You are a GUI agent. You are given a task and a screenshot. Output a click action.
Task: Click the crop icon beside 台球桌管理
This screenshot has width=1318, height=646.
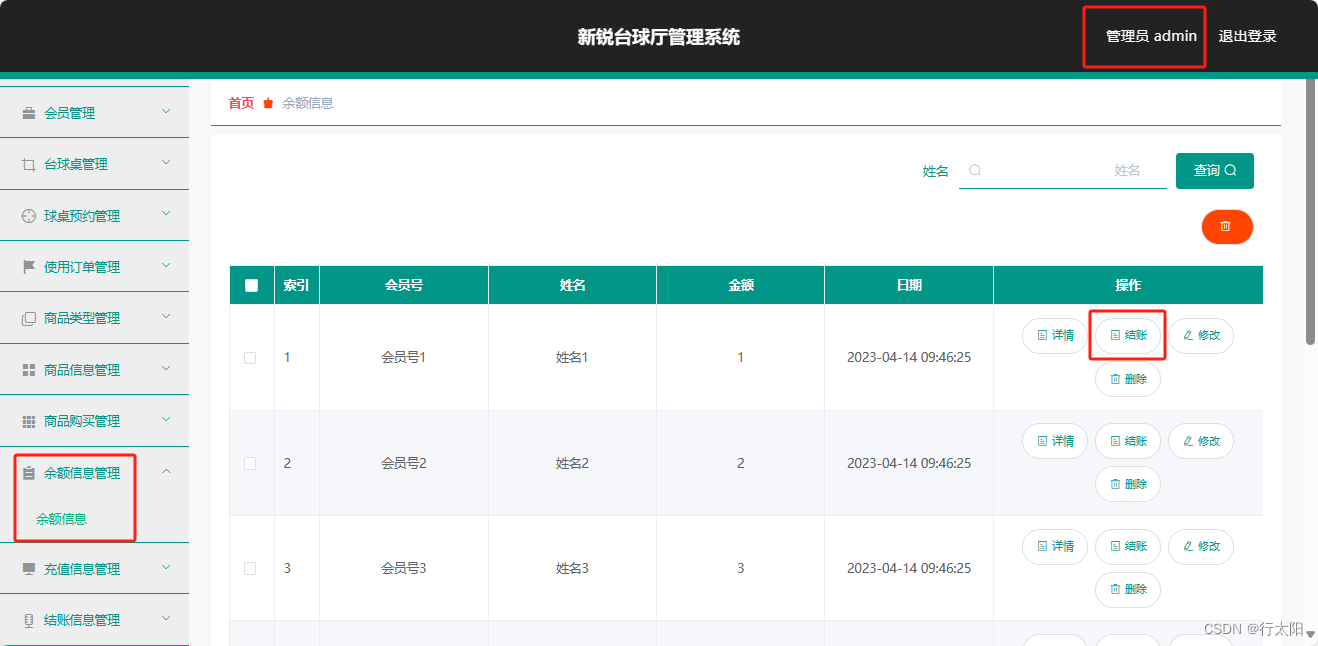tap(29, 164)
